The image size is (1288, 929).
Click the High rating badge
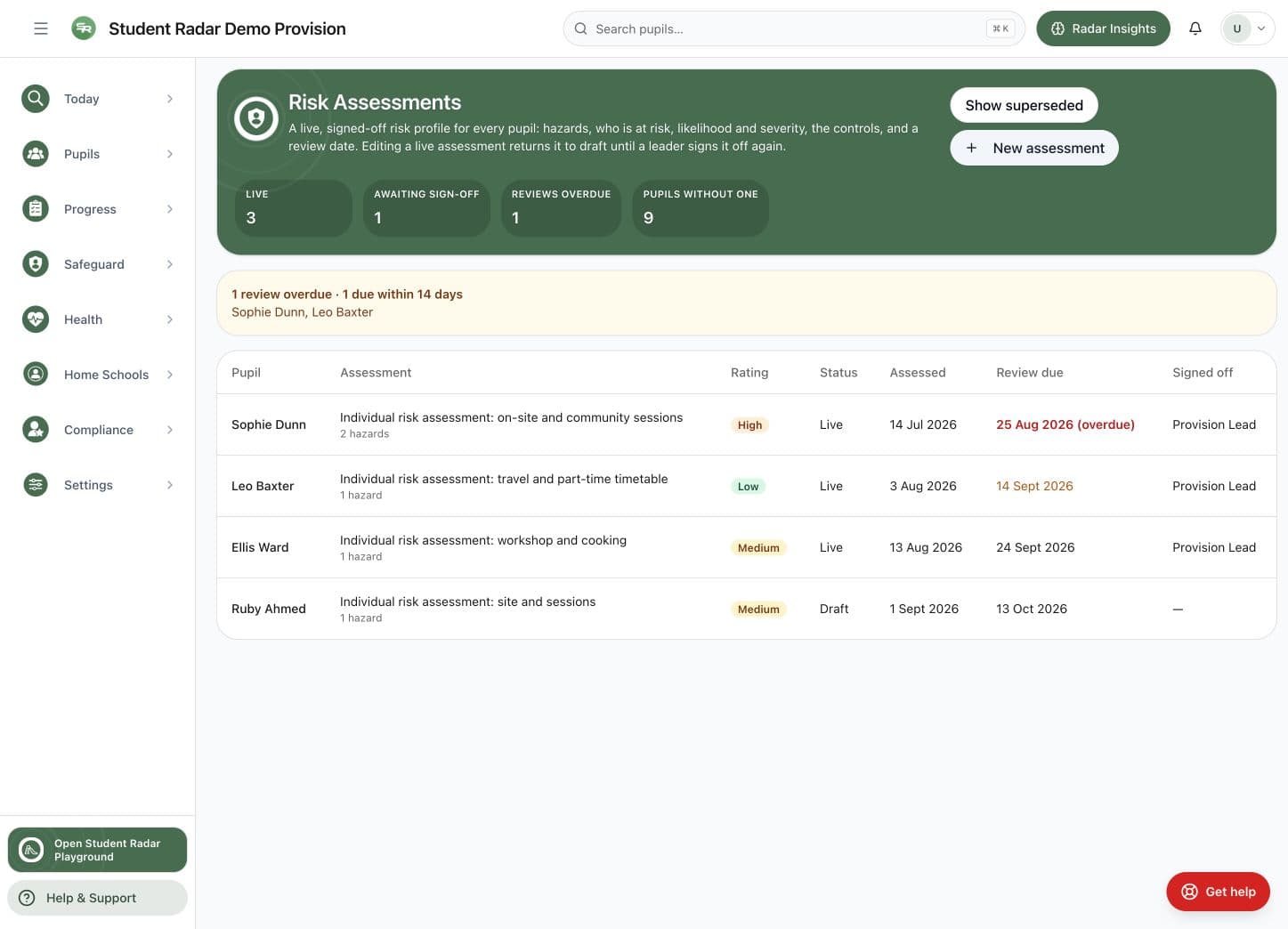click(749, 425)
